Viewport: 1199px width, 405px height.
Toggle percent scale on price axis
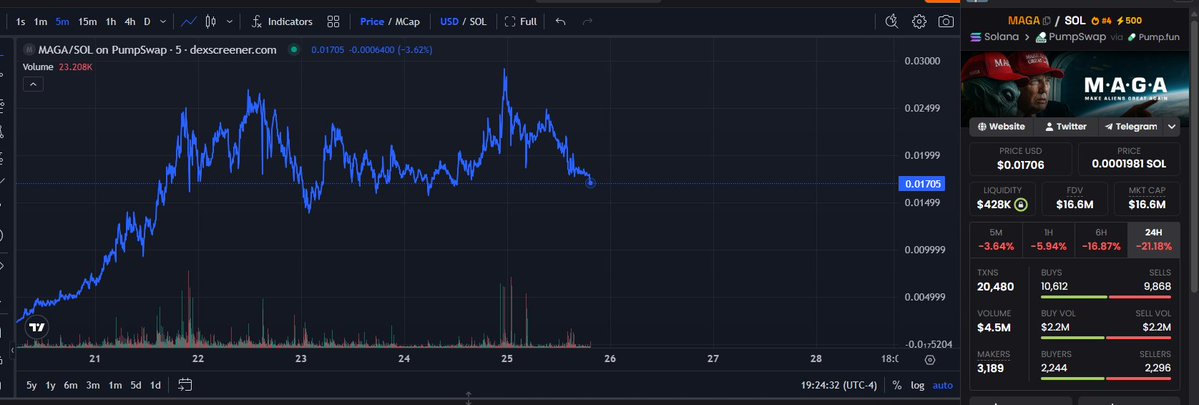coord(896,385)
